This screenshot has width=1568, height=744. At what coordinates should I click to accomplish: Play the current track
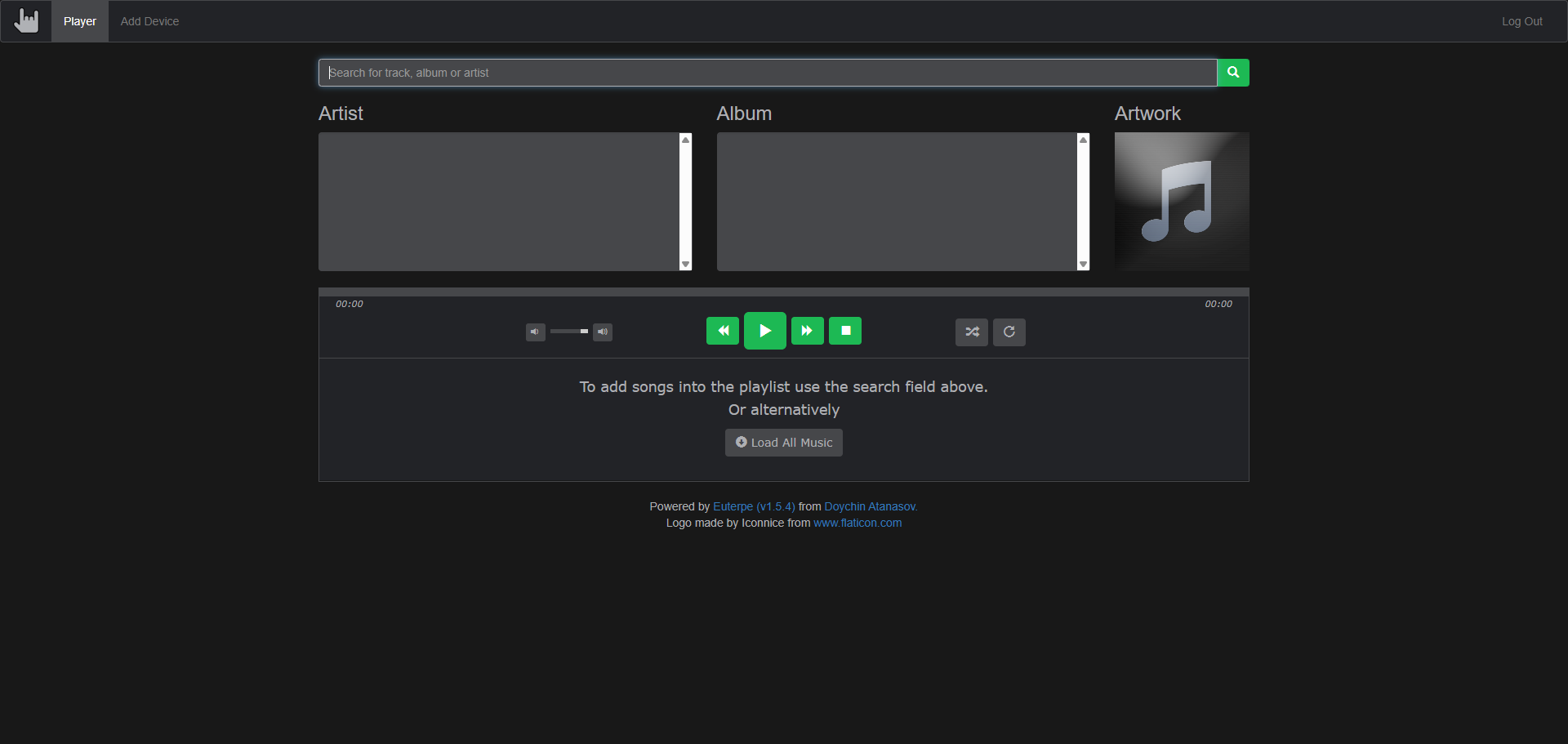(765, 331)
